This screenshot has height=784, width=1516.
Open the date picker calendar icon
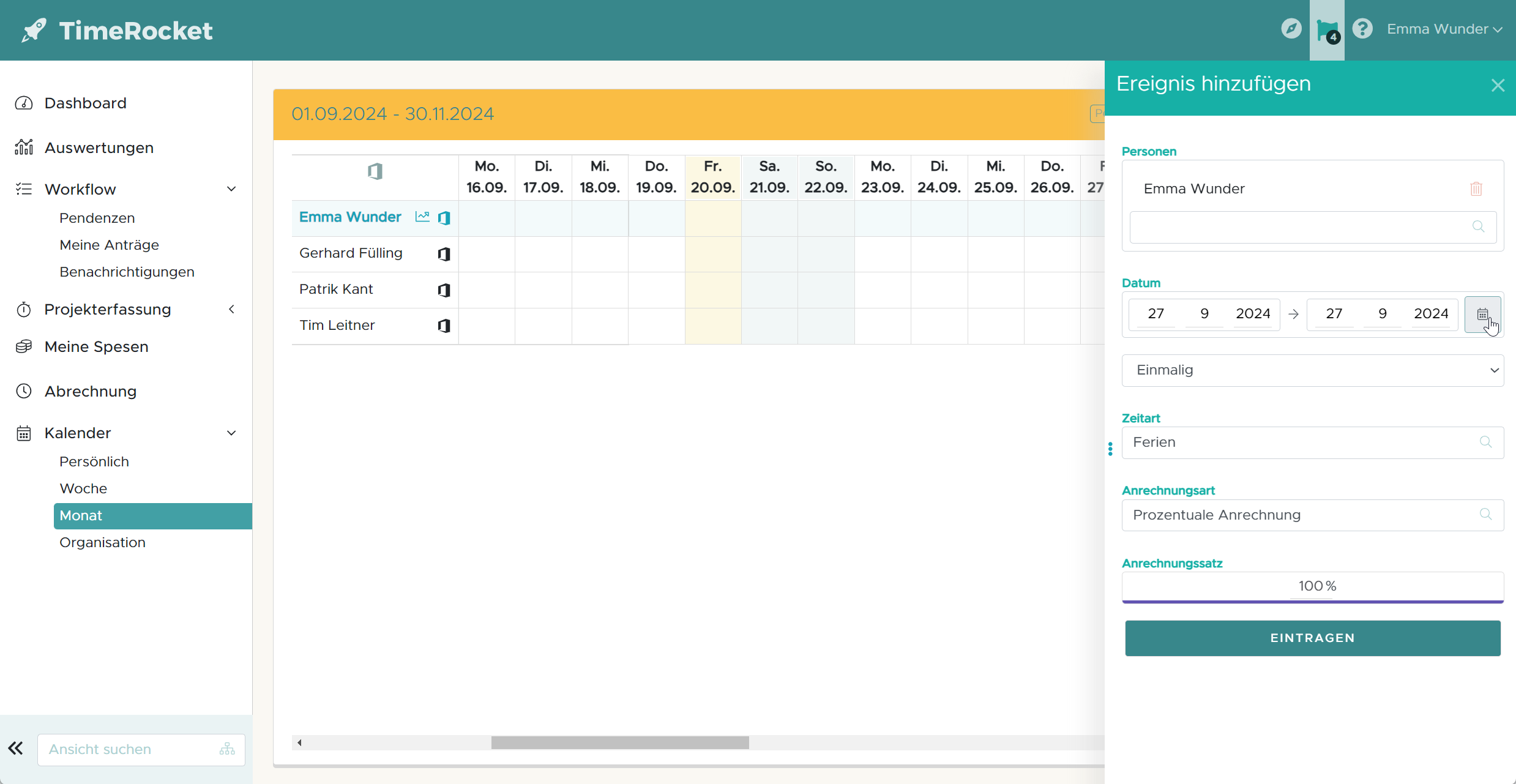pos(1482,314)
